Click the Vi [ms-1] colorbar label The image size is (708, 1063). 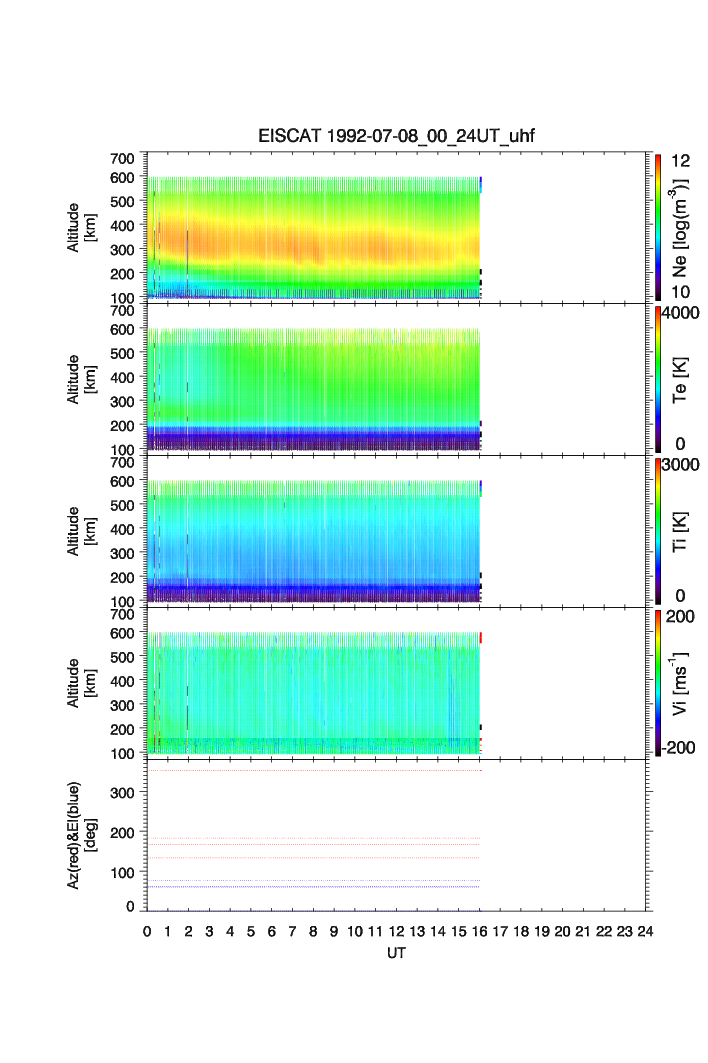click(679, 683)
